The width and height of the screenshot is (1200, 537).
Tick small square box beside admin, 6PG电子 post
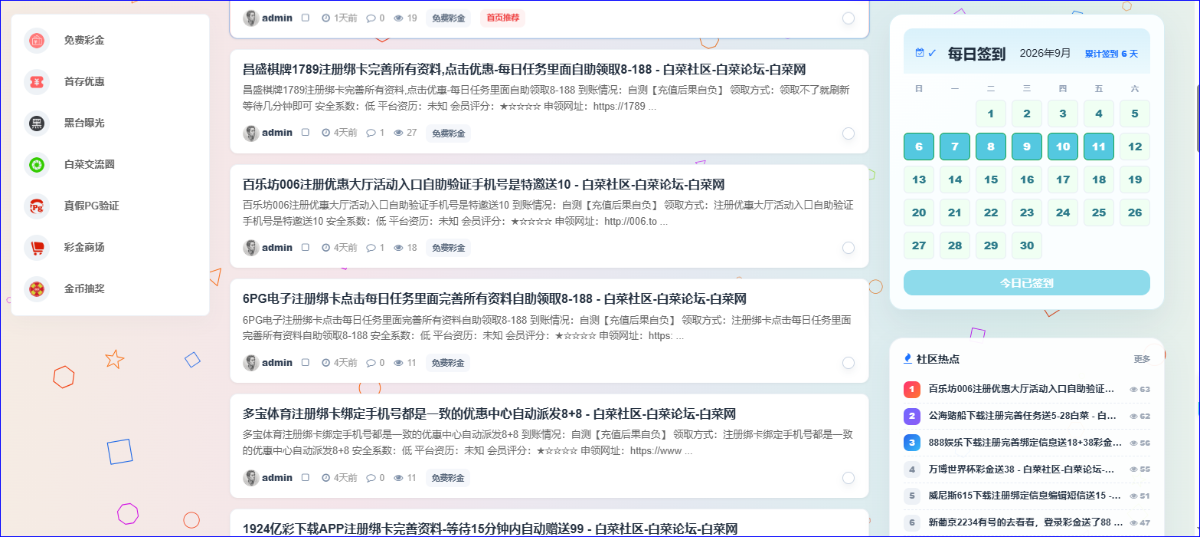(x=305, y=363)
